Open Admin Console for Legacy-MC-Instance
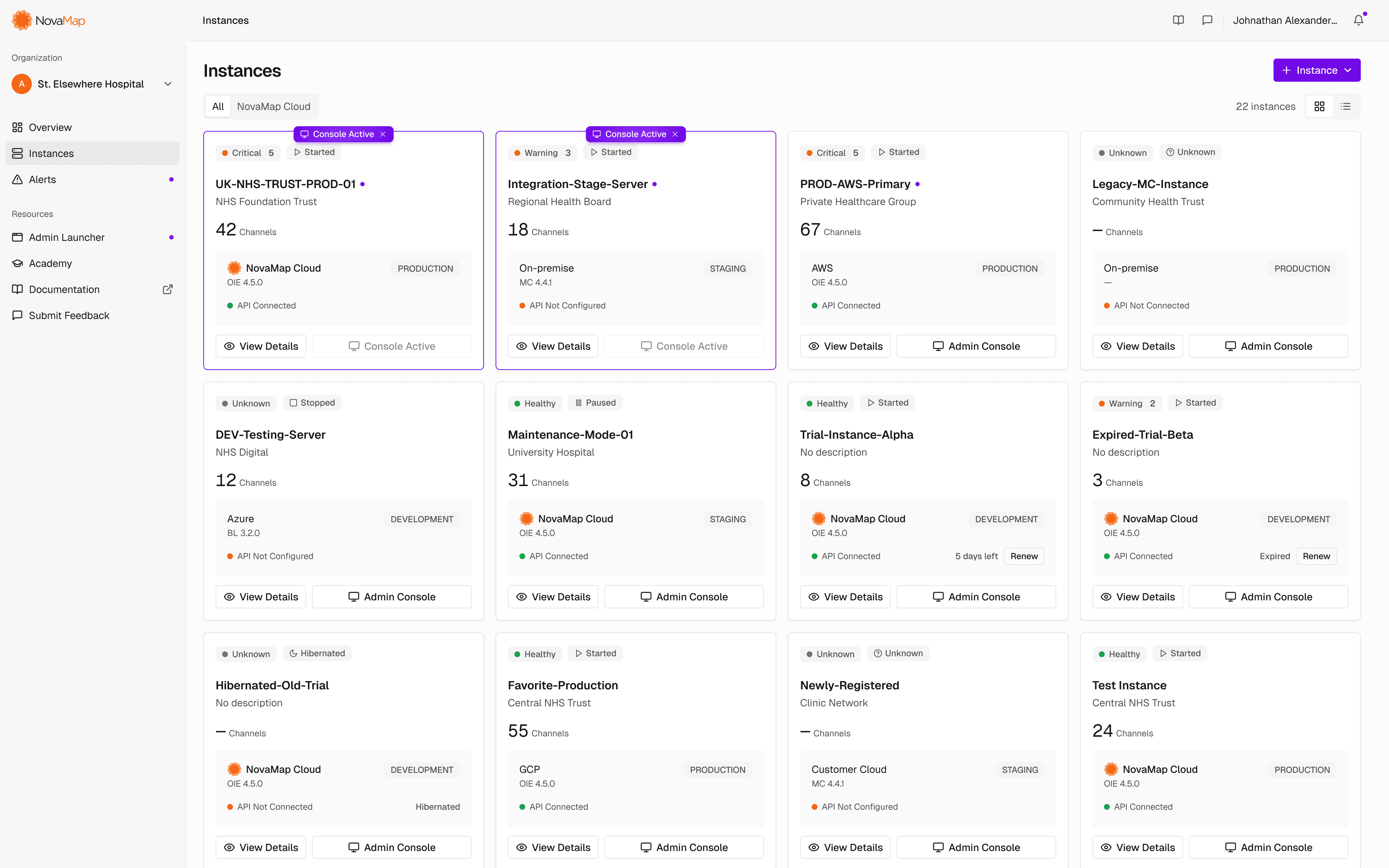 [x=1268, y=346]
